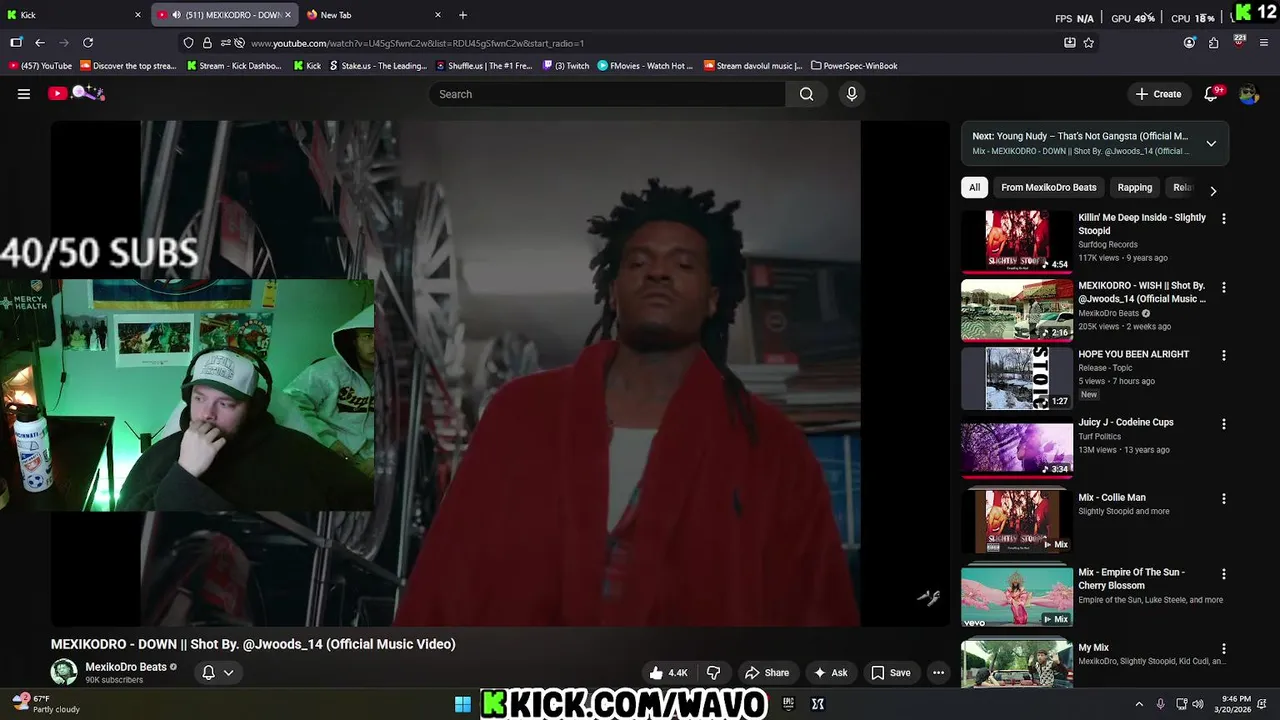Open Juicy J - Codeine Cups title

1126,422
